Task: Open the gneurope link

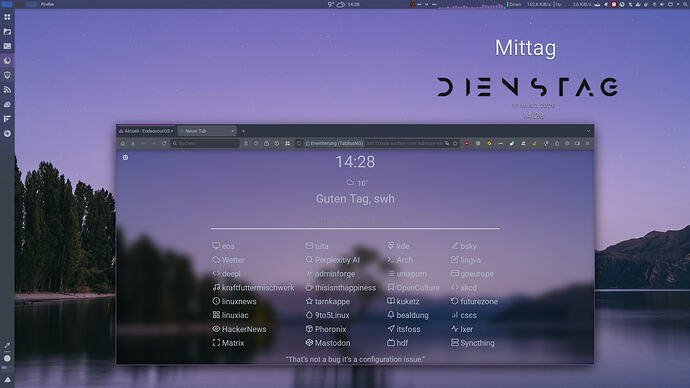Action: click(472, 274)
